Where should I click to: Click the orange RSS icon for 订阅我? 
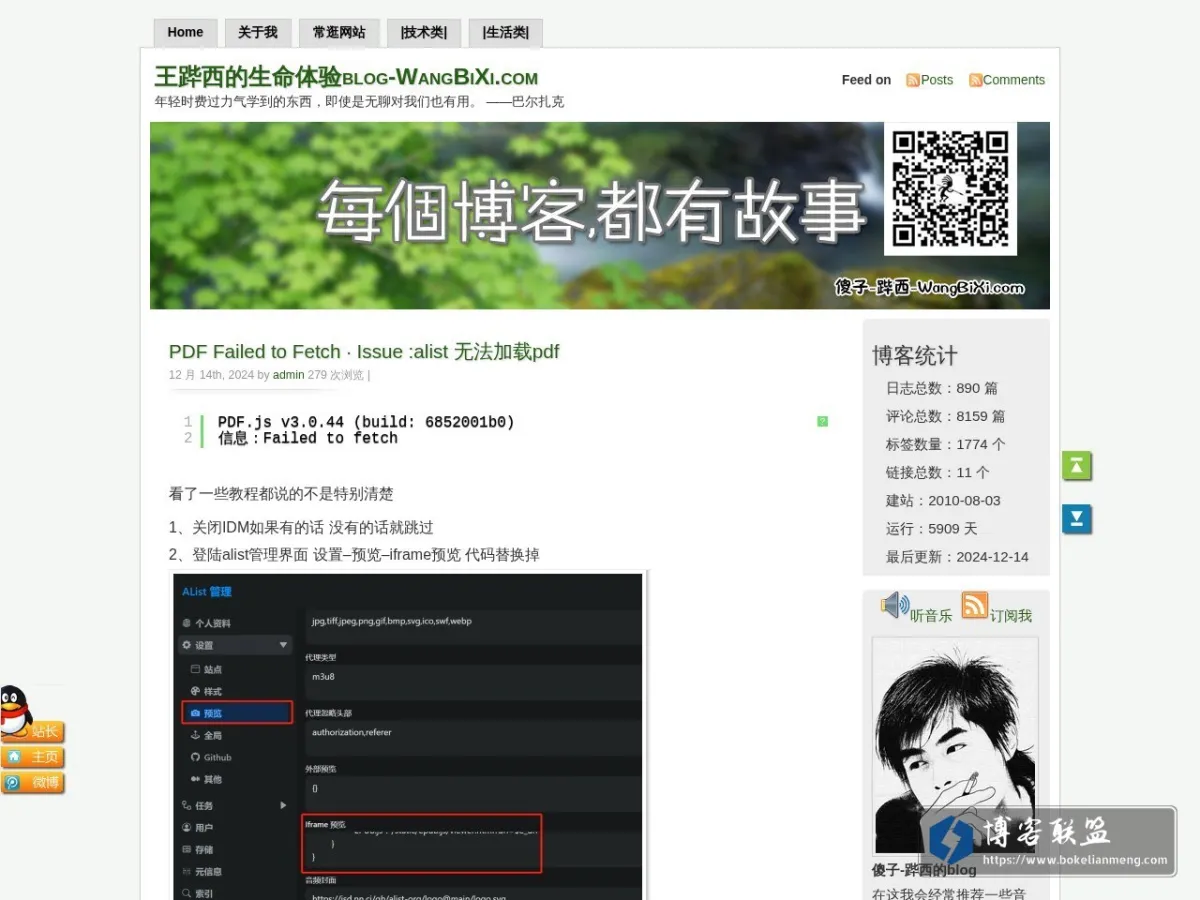(975, 605)
